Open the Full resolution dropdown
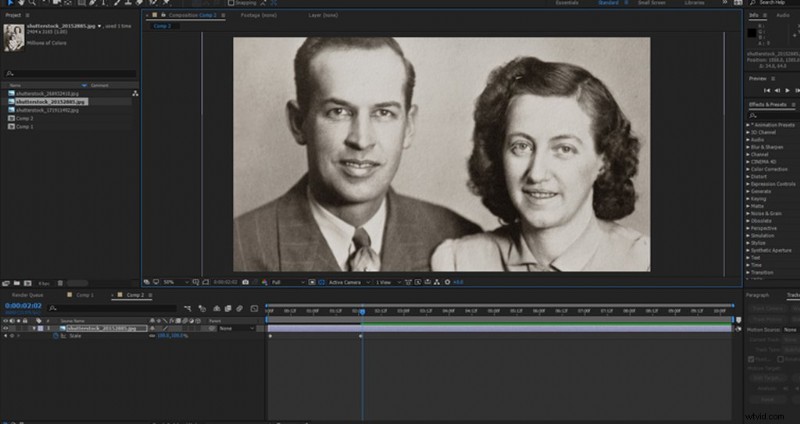The width and height of the screenshot is (800, 424). [x=288, y=282]
